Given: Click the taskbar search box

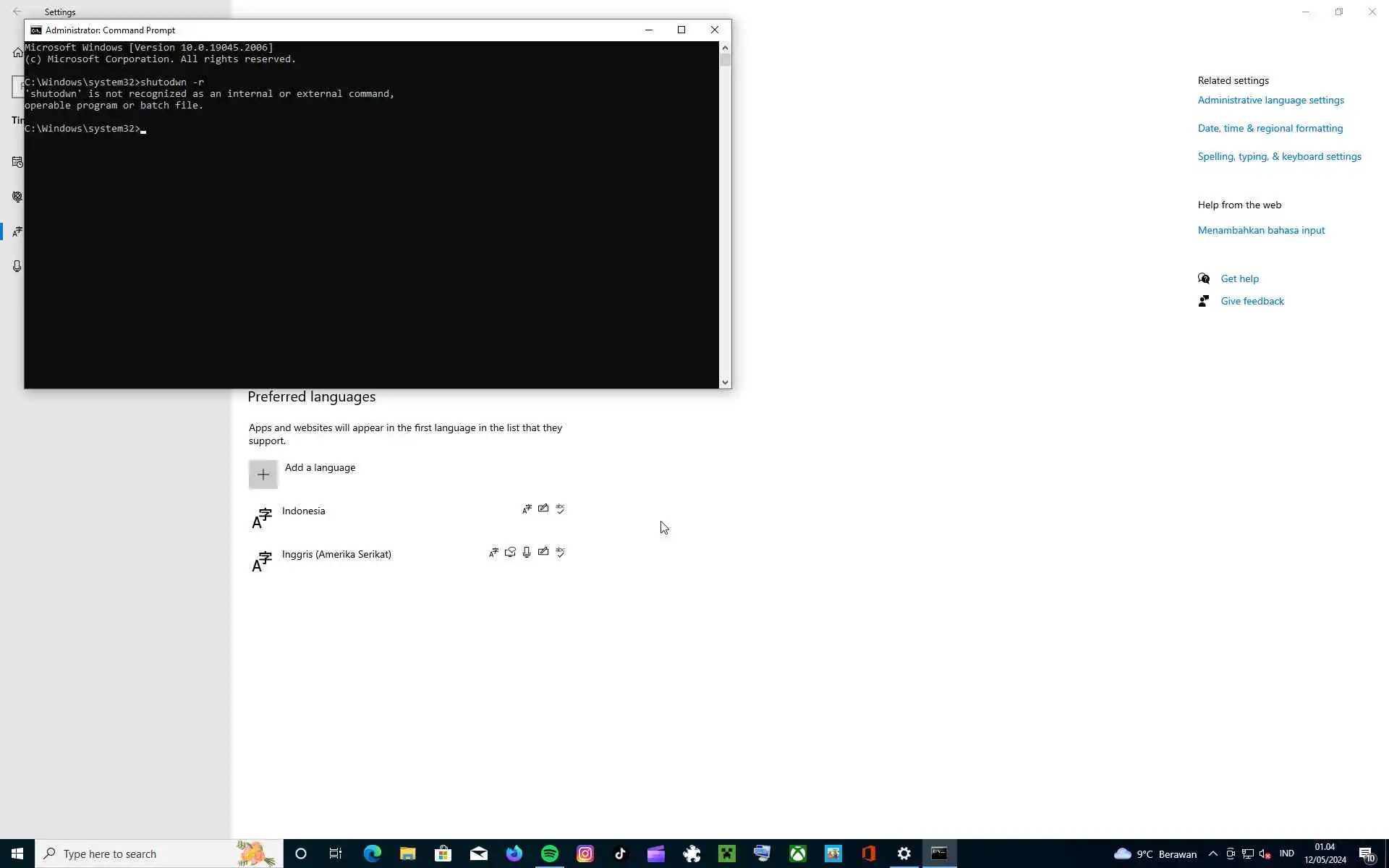Looking at the screenshot, I should coord(145,854).
